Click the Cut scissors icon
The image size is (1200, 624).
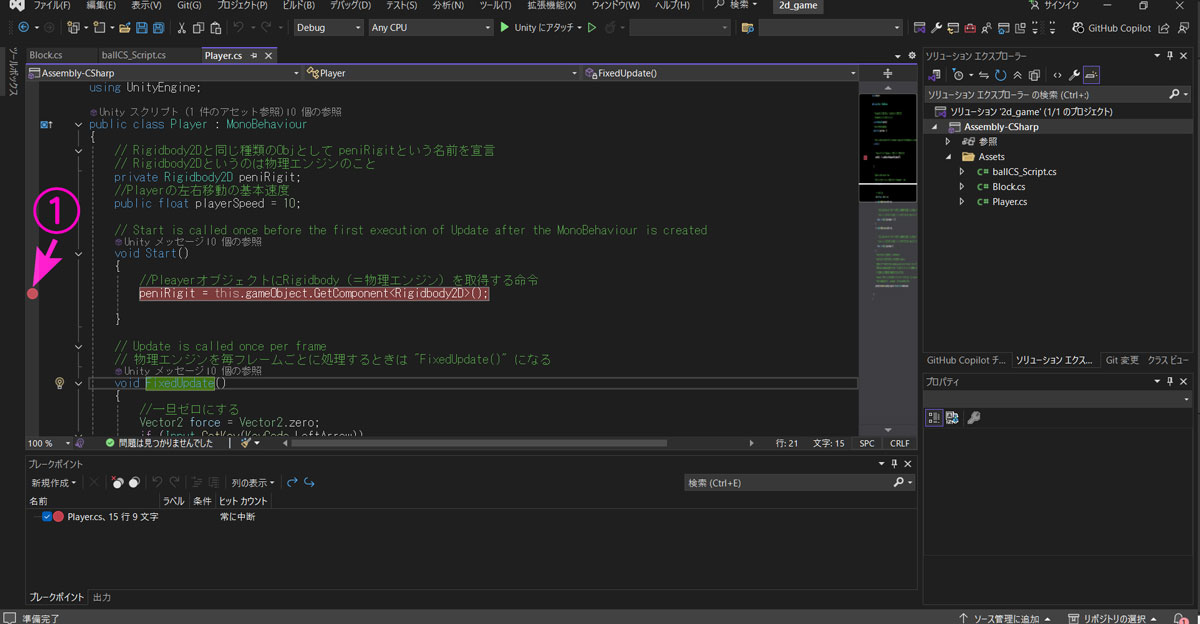tap(182, 28)
